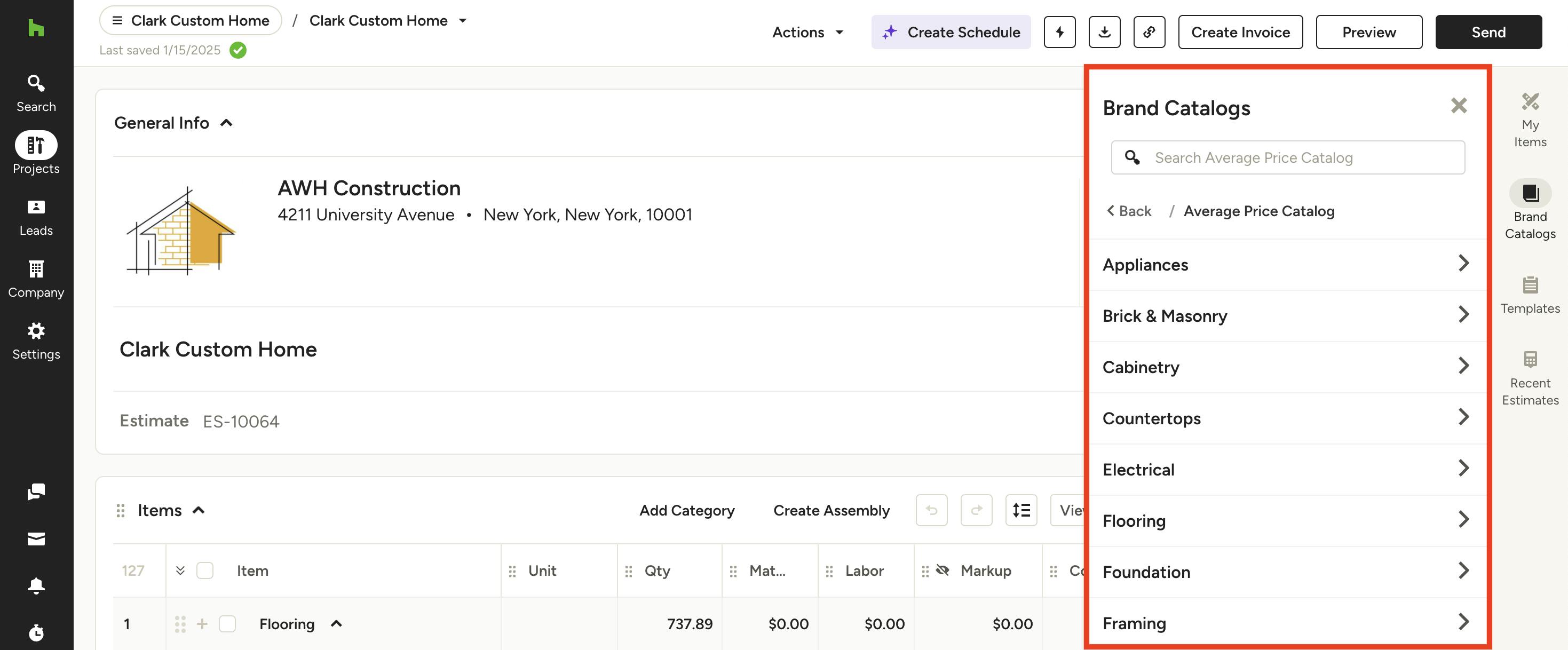Click the estimate number ES-10064
Viewport: 1568px width, 650px height.
coord(241,421)
